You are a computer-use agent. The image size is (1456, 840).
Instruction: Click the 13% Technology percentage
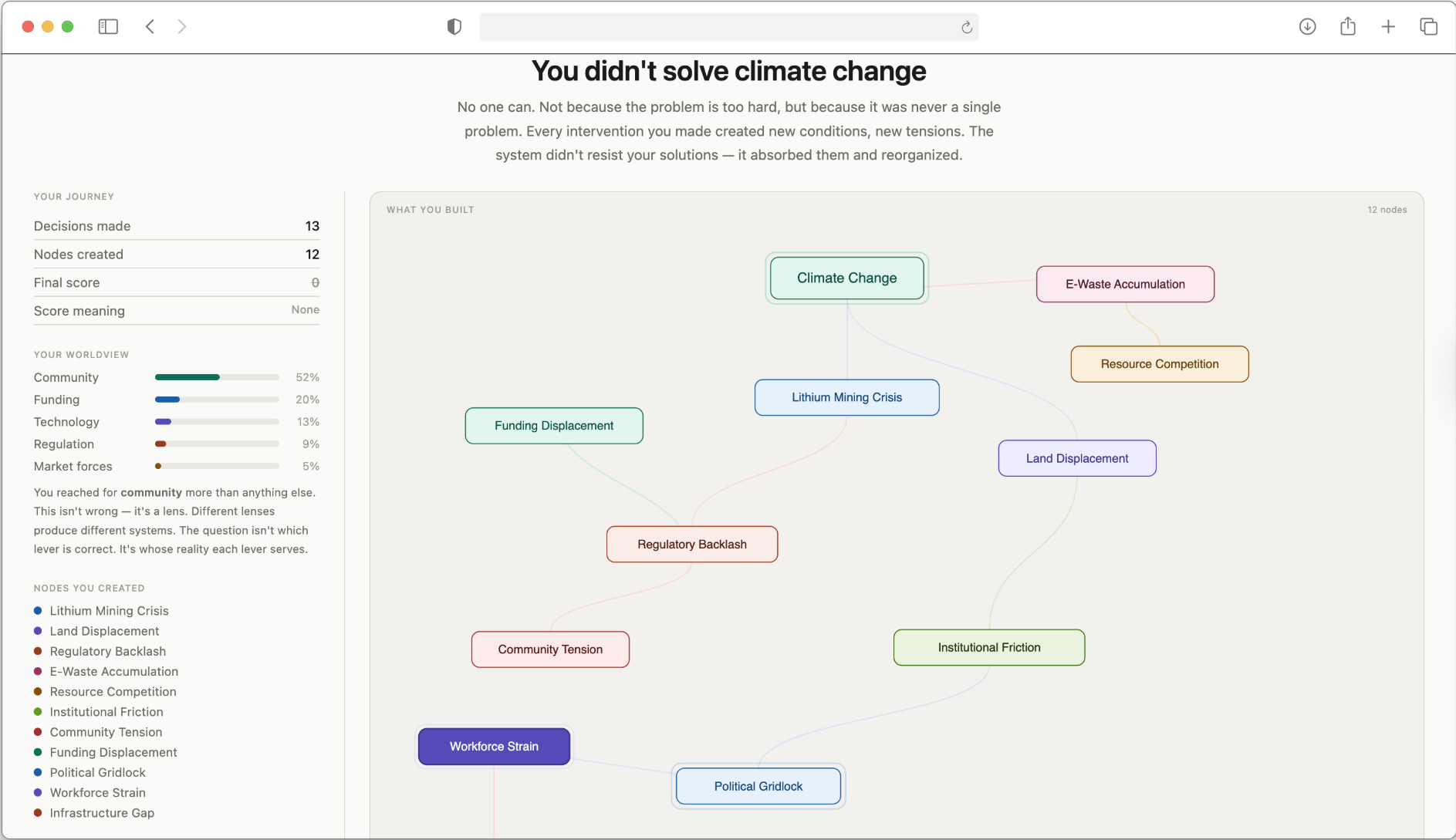[308, 422]
